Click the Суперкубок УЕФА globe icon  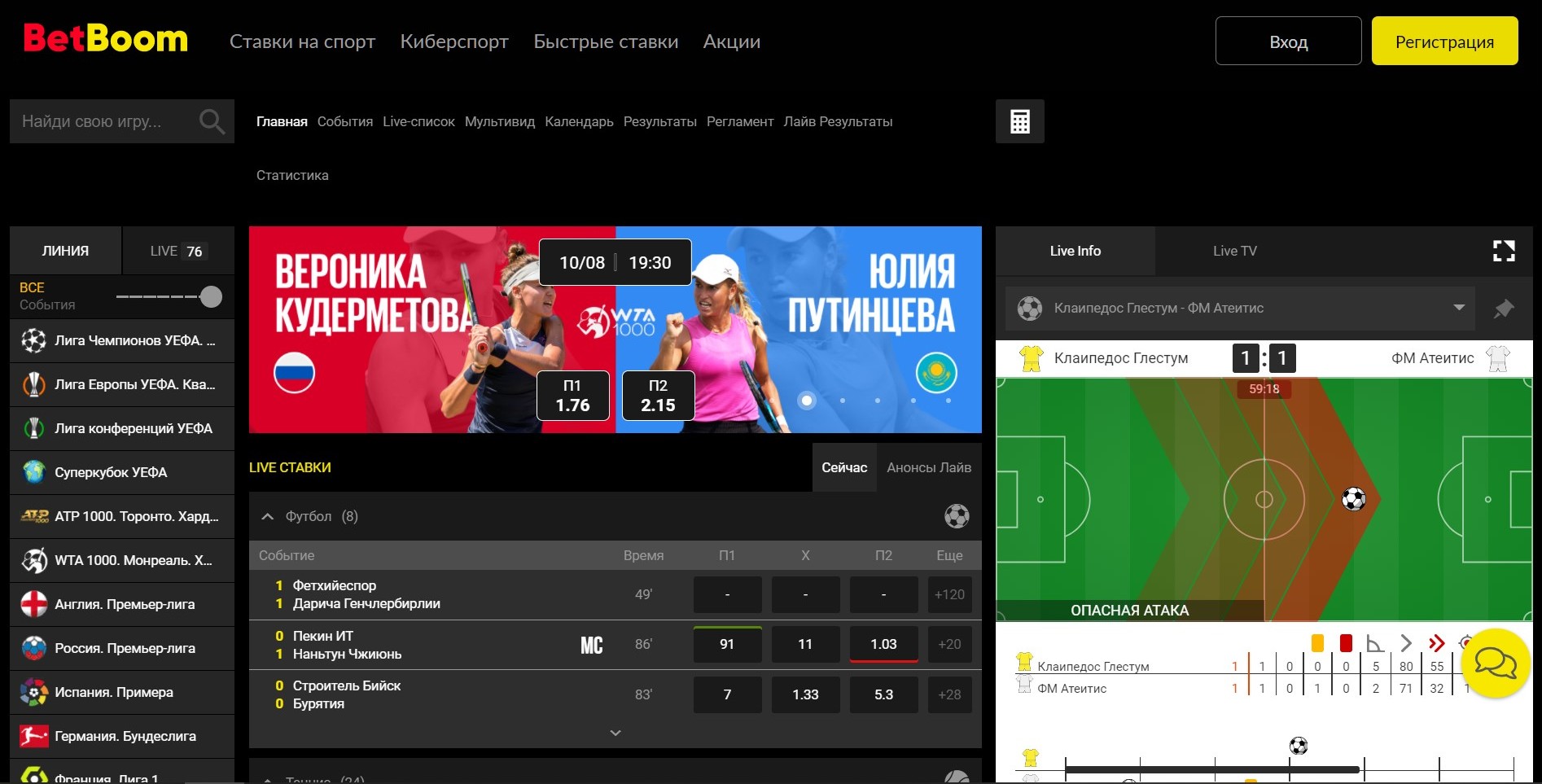pos(33,472)
